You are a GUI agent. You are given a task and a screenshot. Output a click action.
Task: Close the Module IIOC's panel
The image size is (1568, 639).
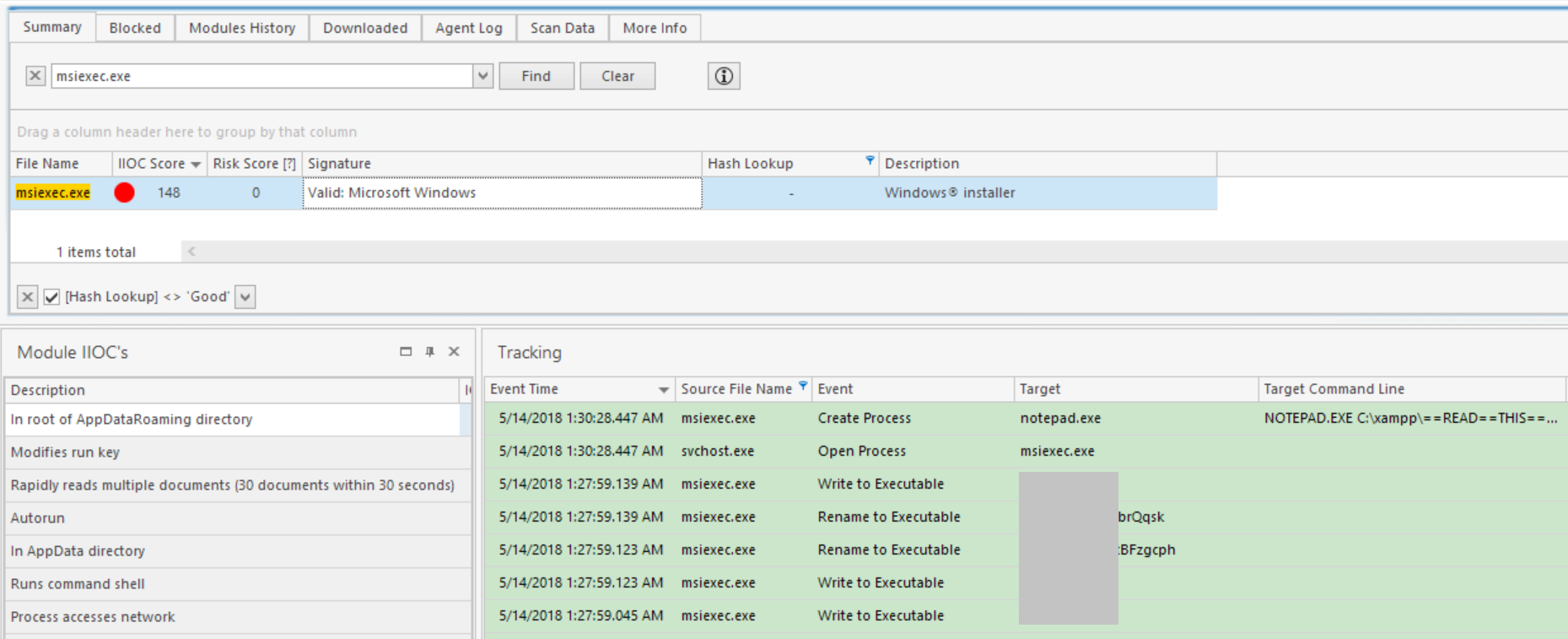coord(454,352)
